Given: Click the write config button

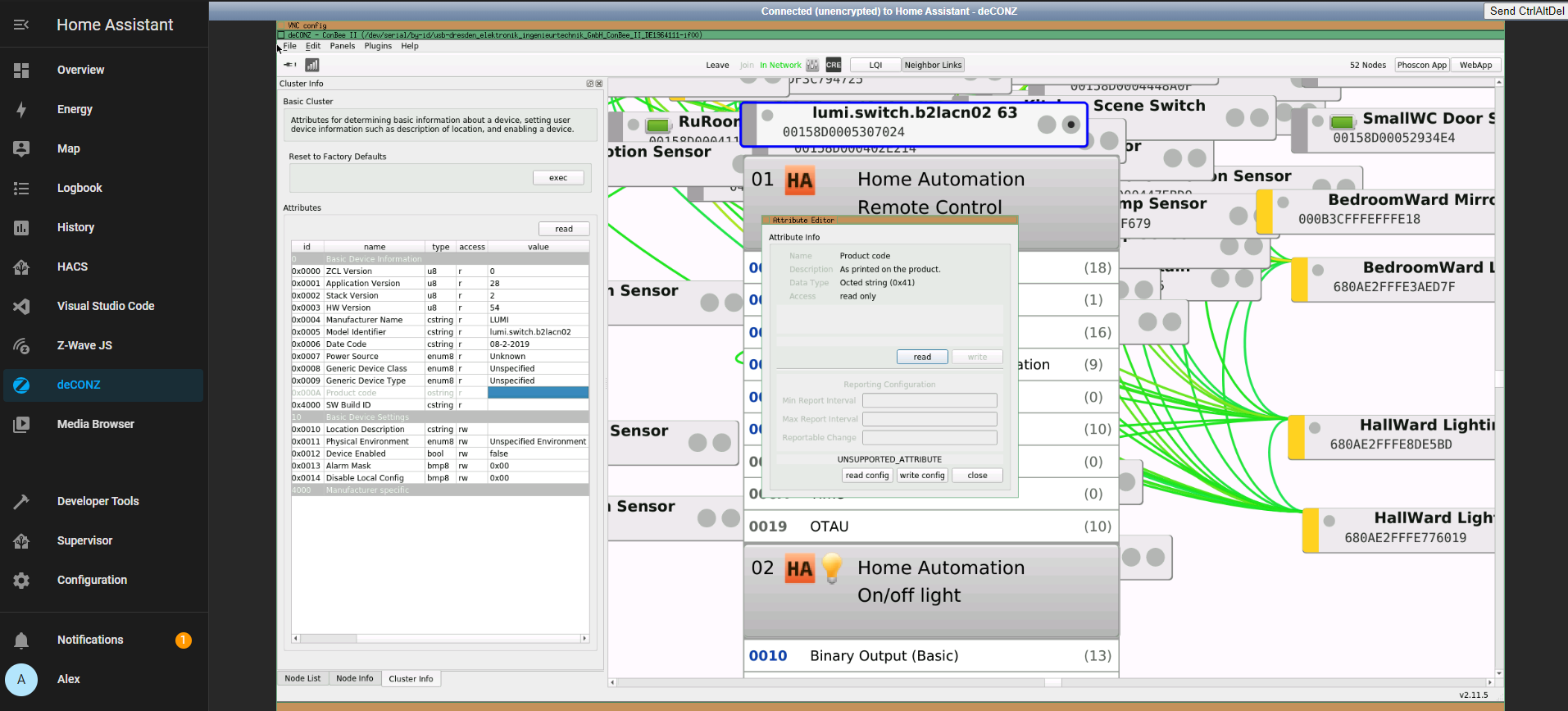Looking at the screenshot, I should pyautogui.click(x=922, y=476).
